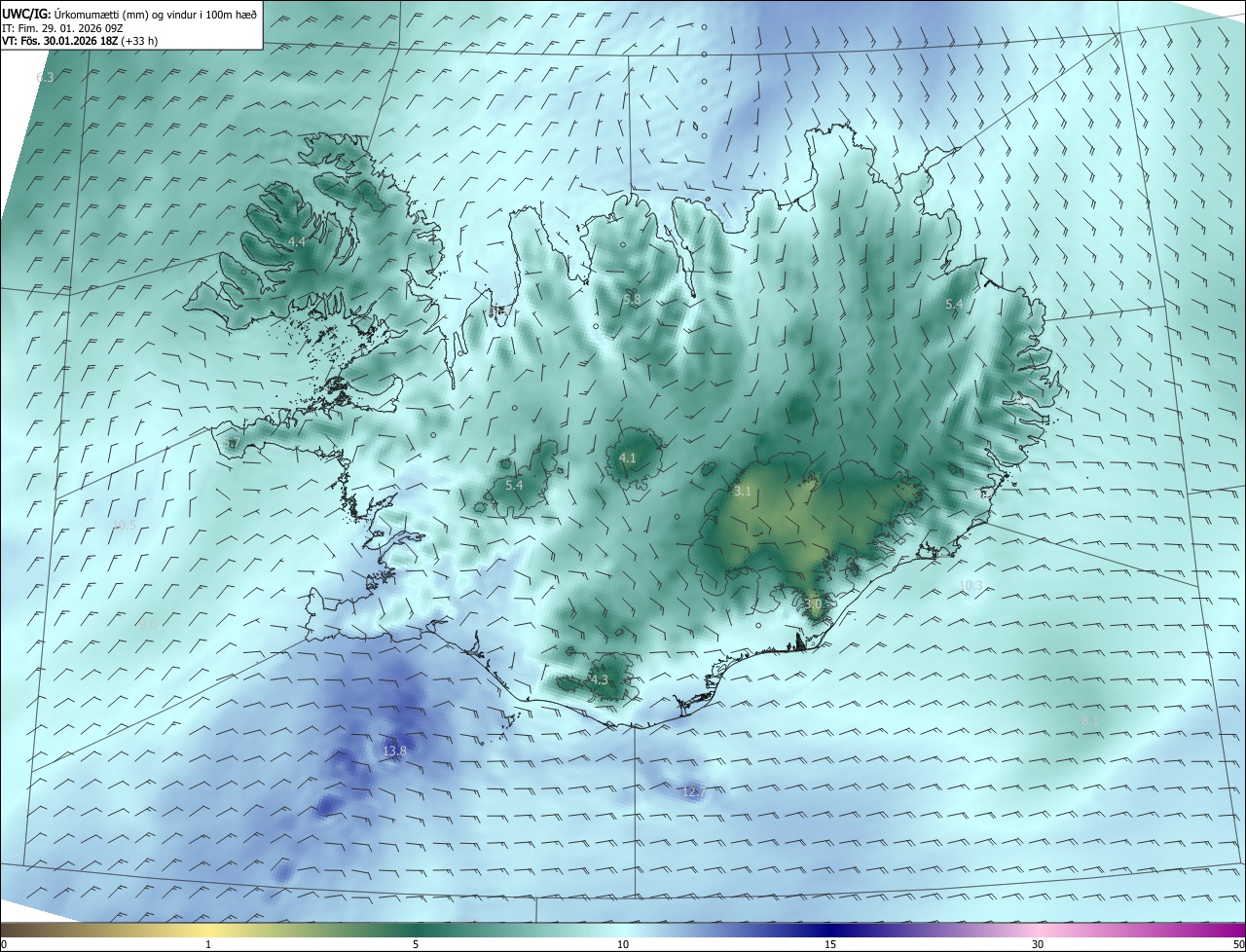The image size is (1246, 952).
Task: Click the 8.1 precipitation value label
Action: (1090, 721)
